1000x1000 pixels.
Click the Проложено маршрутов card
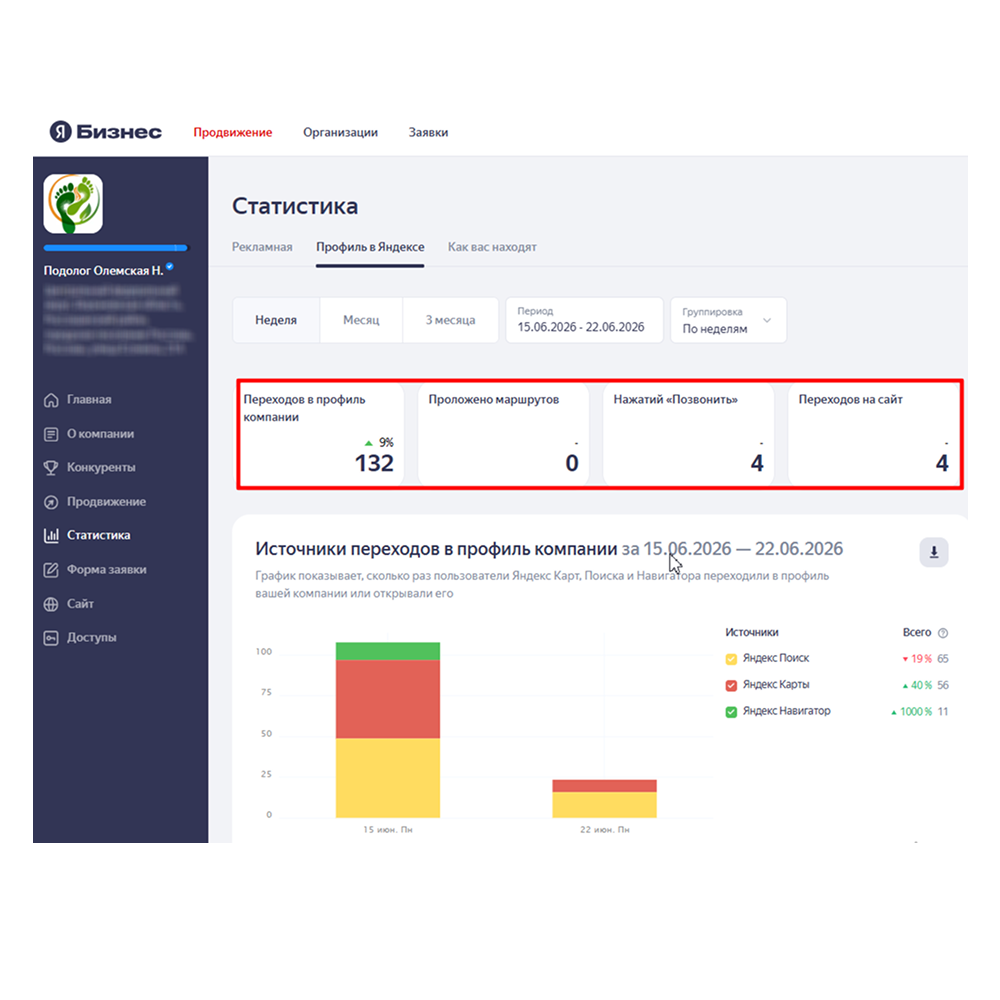[503, 434]
